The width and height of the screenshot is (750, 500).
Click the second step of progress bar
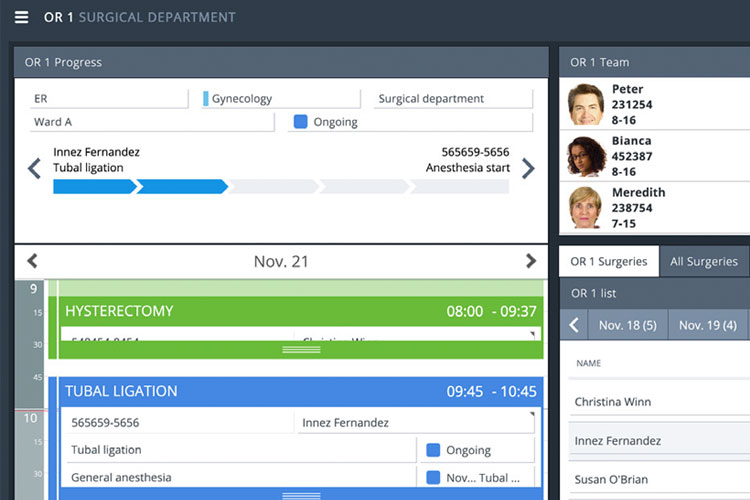[180, 186]
